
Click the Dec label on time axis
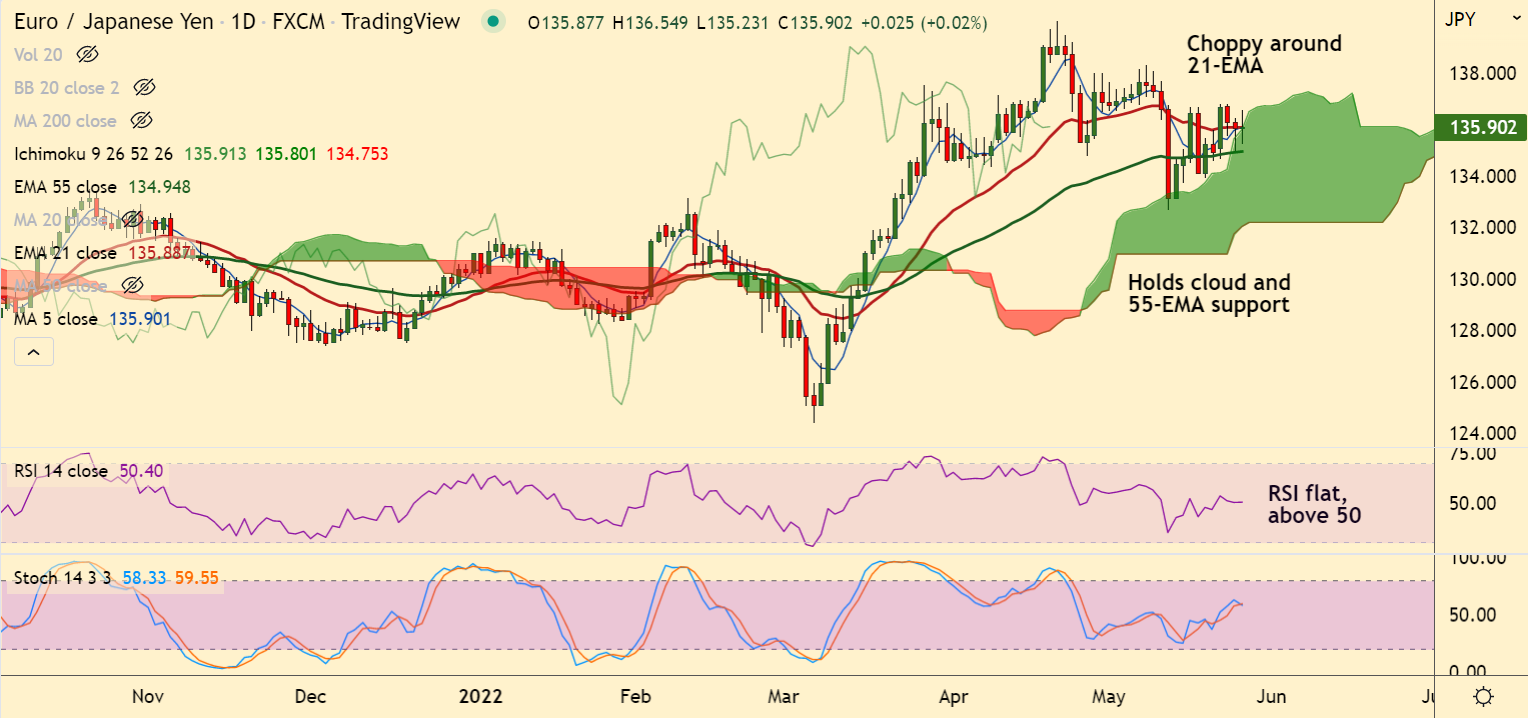pyautogui.click(x=311, y=695)
